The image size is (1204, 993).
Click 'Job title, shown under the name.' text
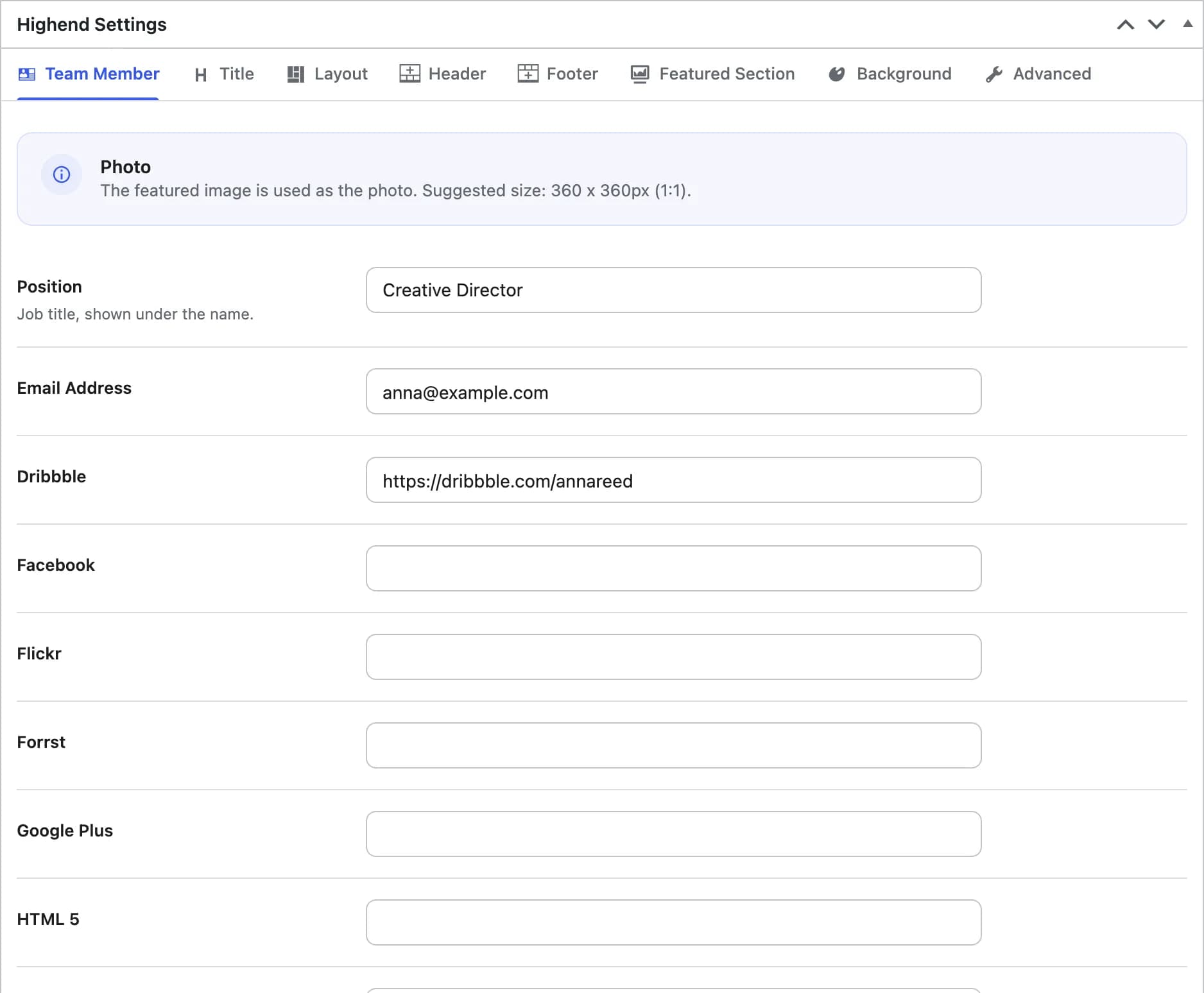pyautogui.click(x=135, y=314)
